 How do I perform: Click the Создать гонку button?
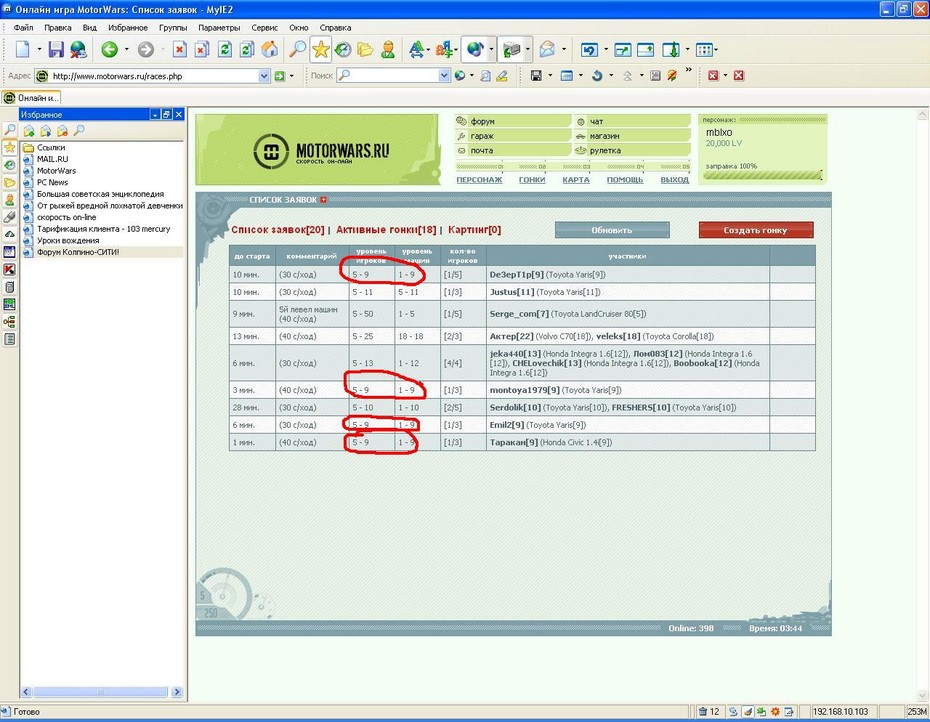(x=756, y=230)
